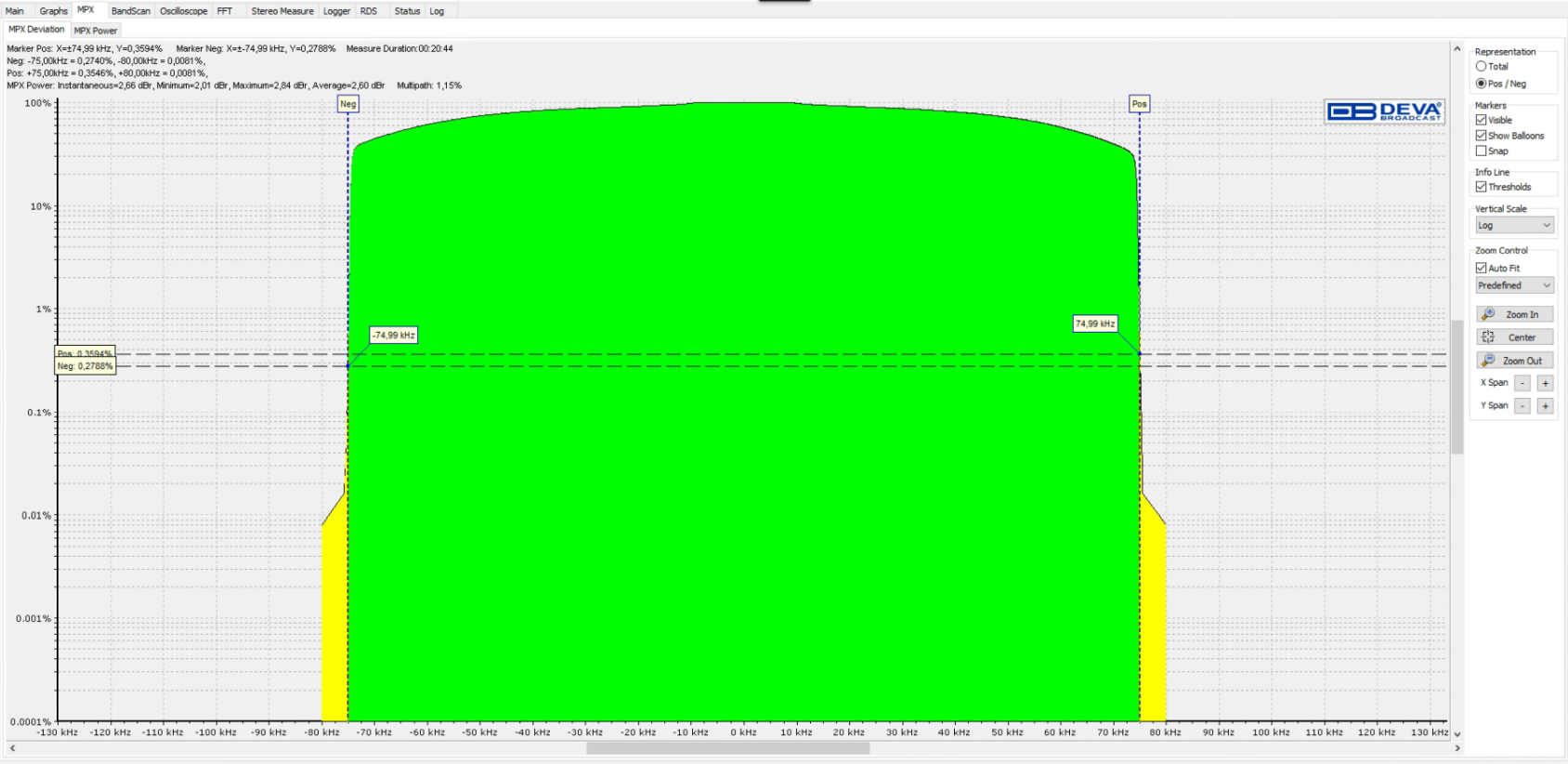Click the Center view icon
The height and width of the screenshot is (764, 1568).
tap(1488, 337)
